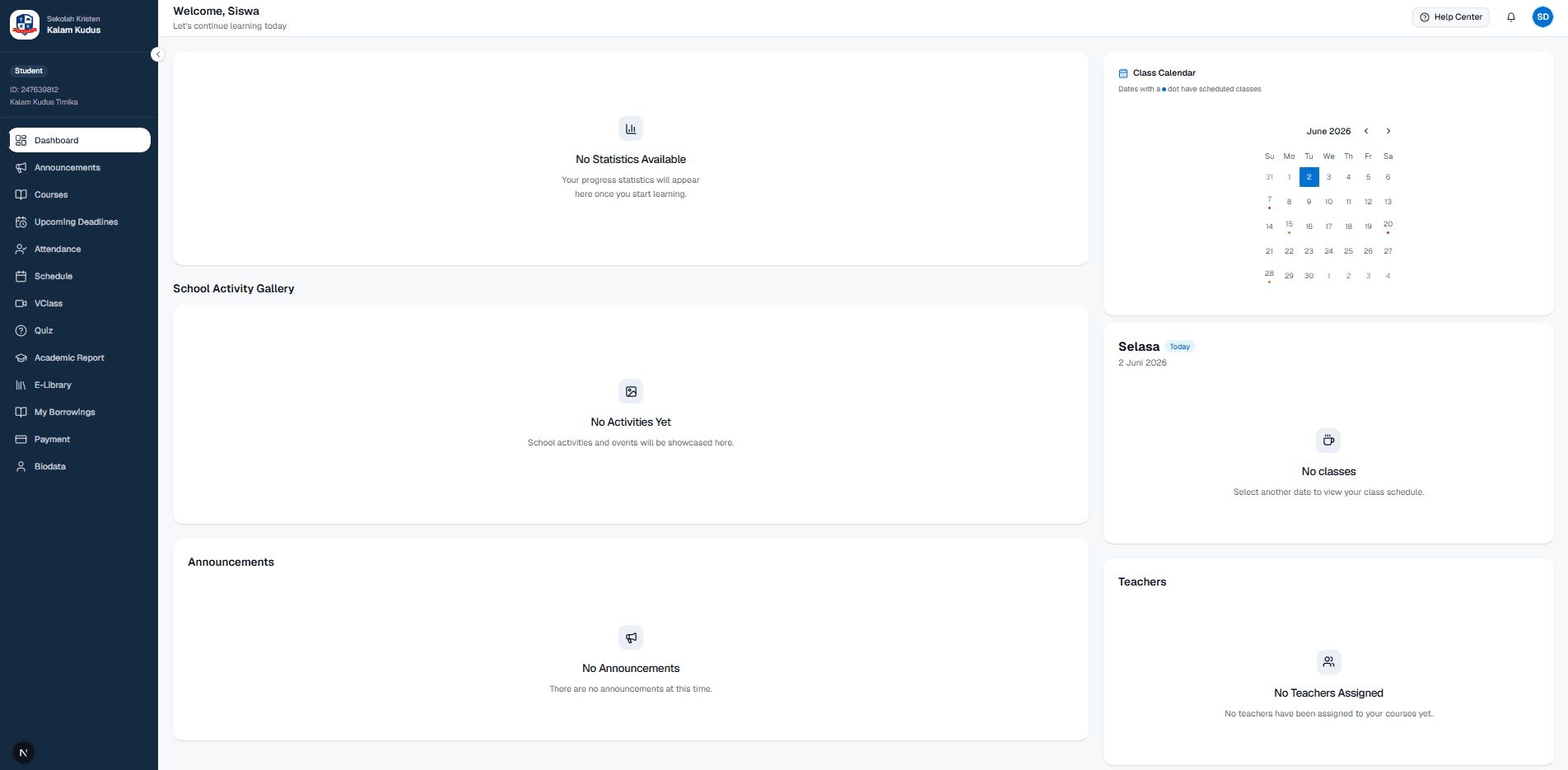Select June 15 in the calendar
Viewport: 1568px width, 770px height.
1290,226
